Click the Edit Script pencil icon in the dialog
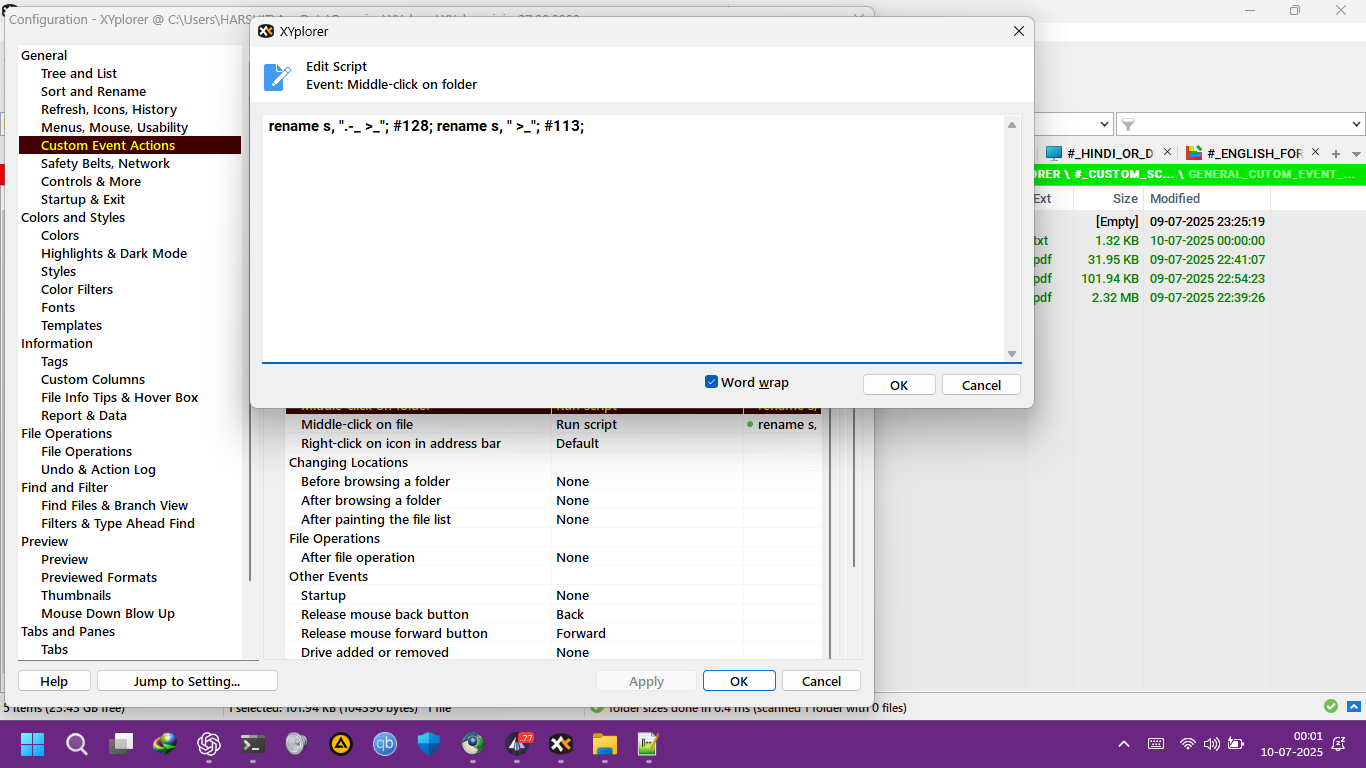The width and height of the screenshot is (1366, 768). [277, 75]
